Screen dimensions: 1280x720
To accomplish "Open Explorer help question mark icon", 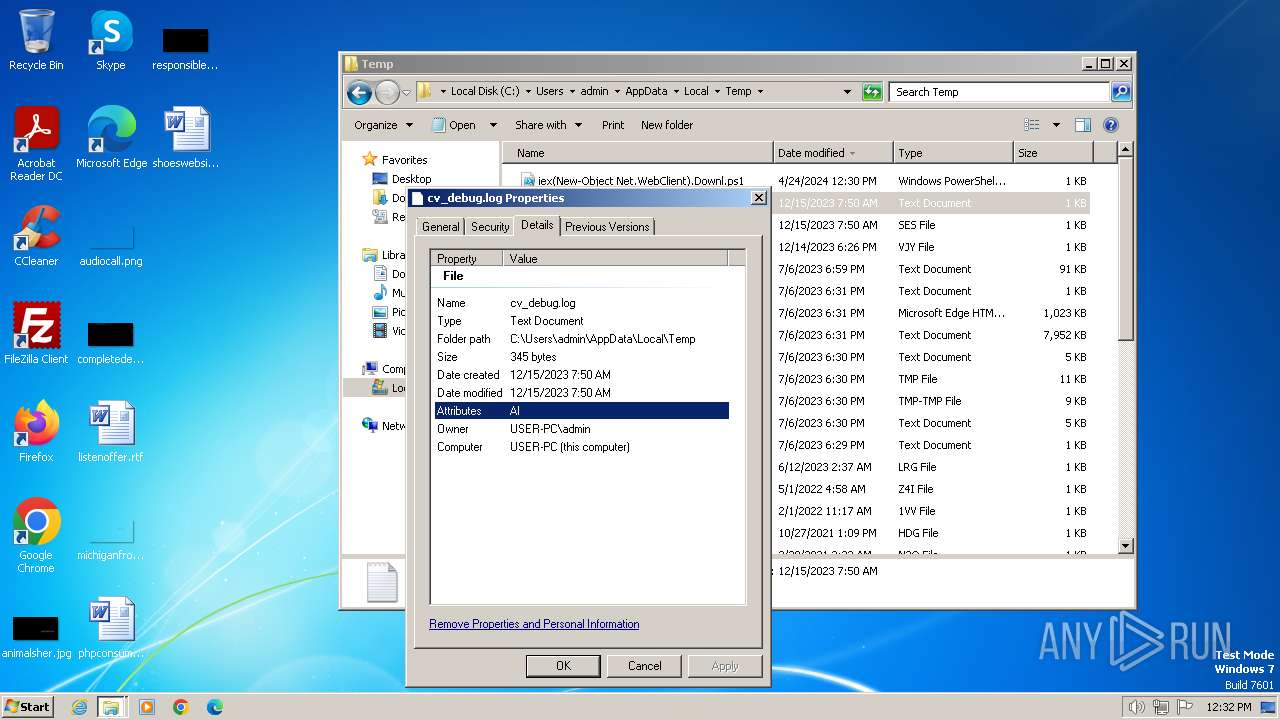I will tap(1110, 125).
